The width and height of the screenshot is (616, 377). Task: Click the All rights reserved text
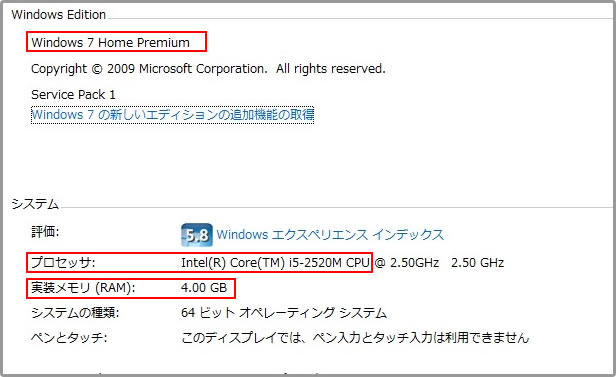[x=330, y=69]
